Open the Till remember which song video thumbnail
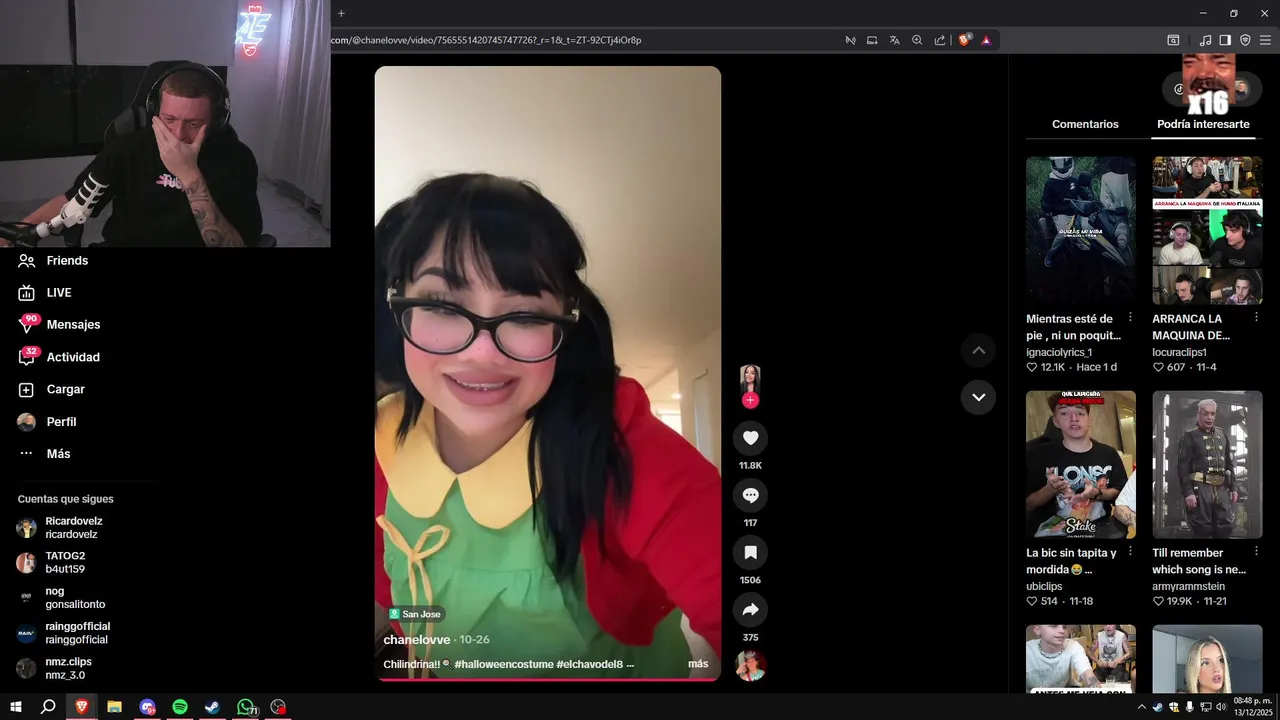Screen dimensions: 1280x720 click(1207, 465)
